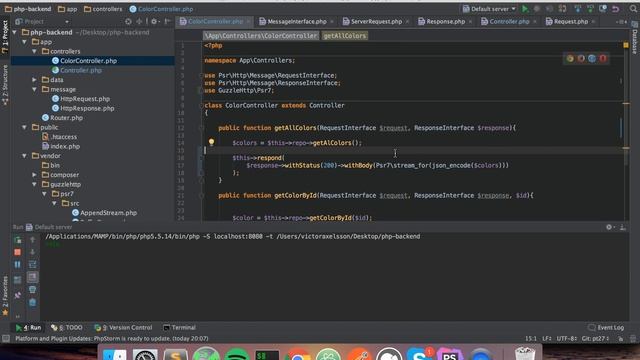Expand the composer folder
This screenshot has height=360, width=640.
tap(34, 175)
